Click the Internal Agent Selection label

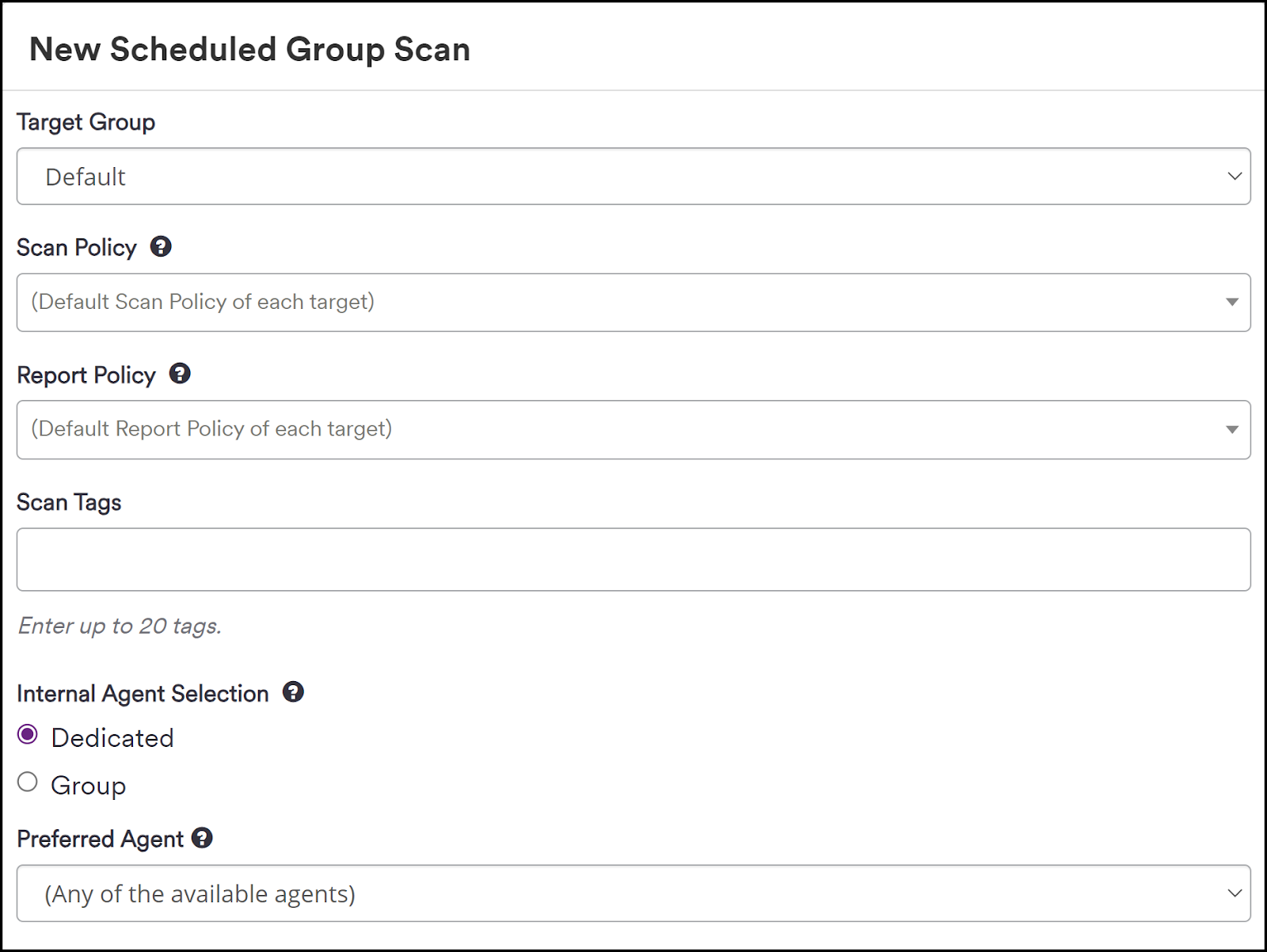coord(143,692)
